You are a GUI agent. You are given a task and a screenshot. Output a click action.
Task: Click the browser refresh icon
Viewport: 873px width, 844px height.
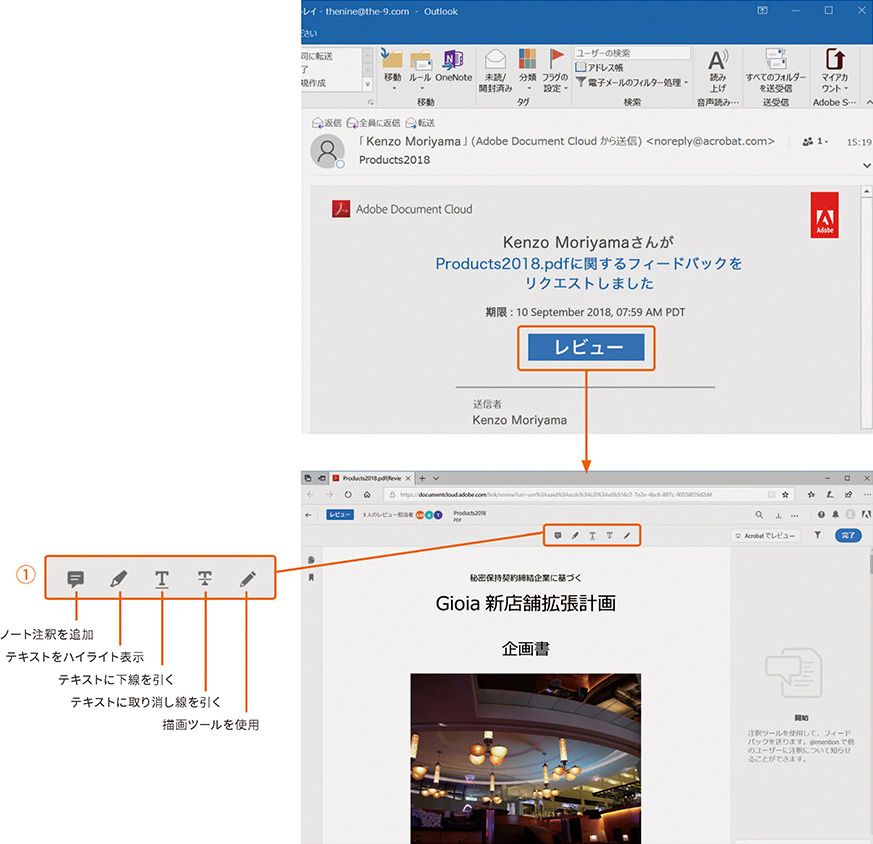click(x=348, y=494)
